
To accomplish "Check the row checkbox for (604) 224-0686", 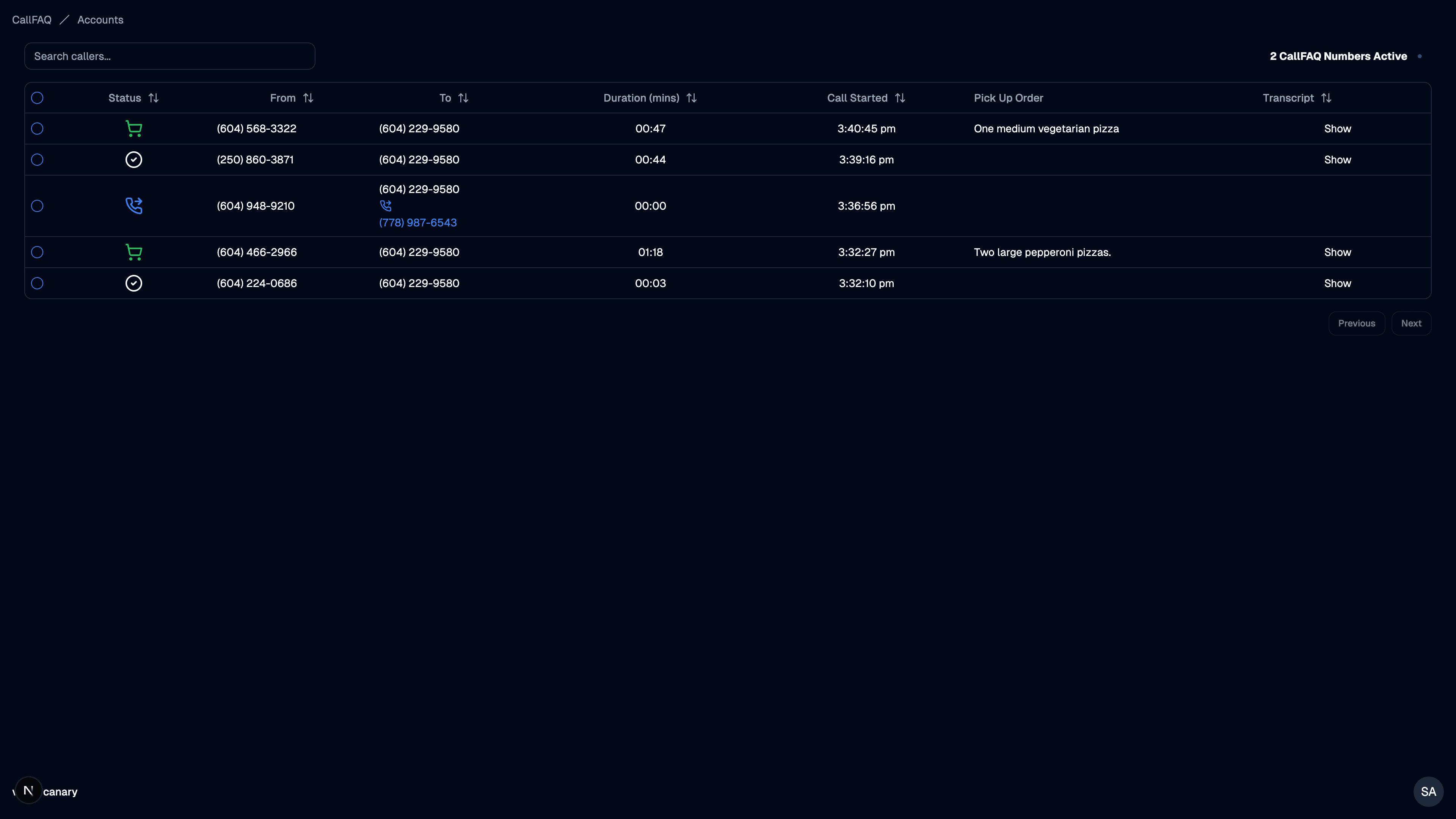I will coord(37,283).
